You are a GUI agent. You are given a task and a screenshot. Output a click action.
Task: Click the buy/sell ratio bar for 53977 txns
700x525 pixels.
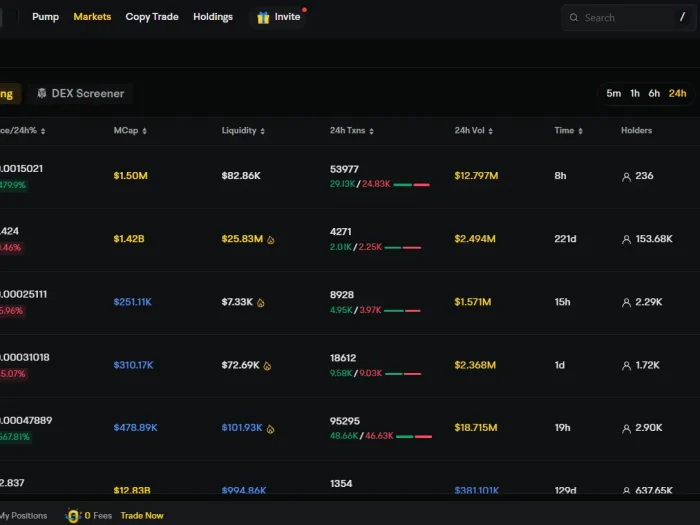point(411,185)
